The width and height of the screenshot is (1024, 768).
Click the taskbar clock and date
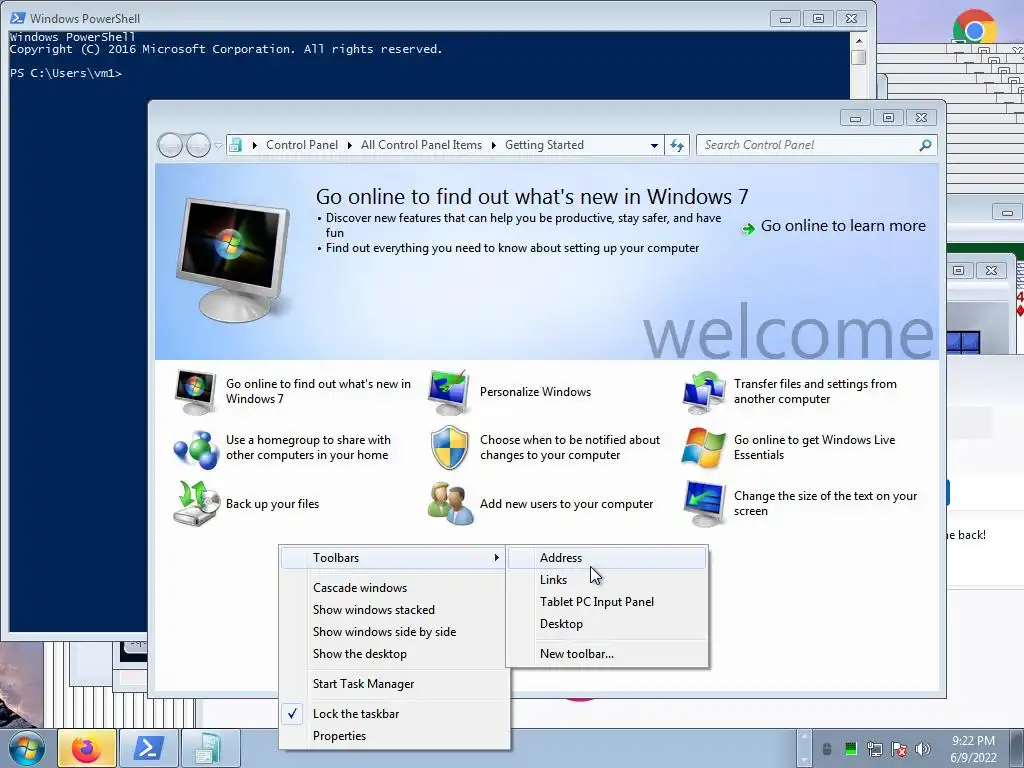tap(973, 749)
